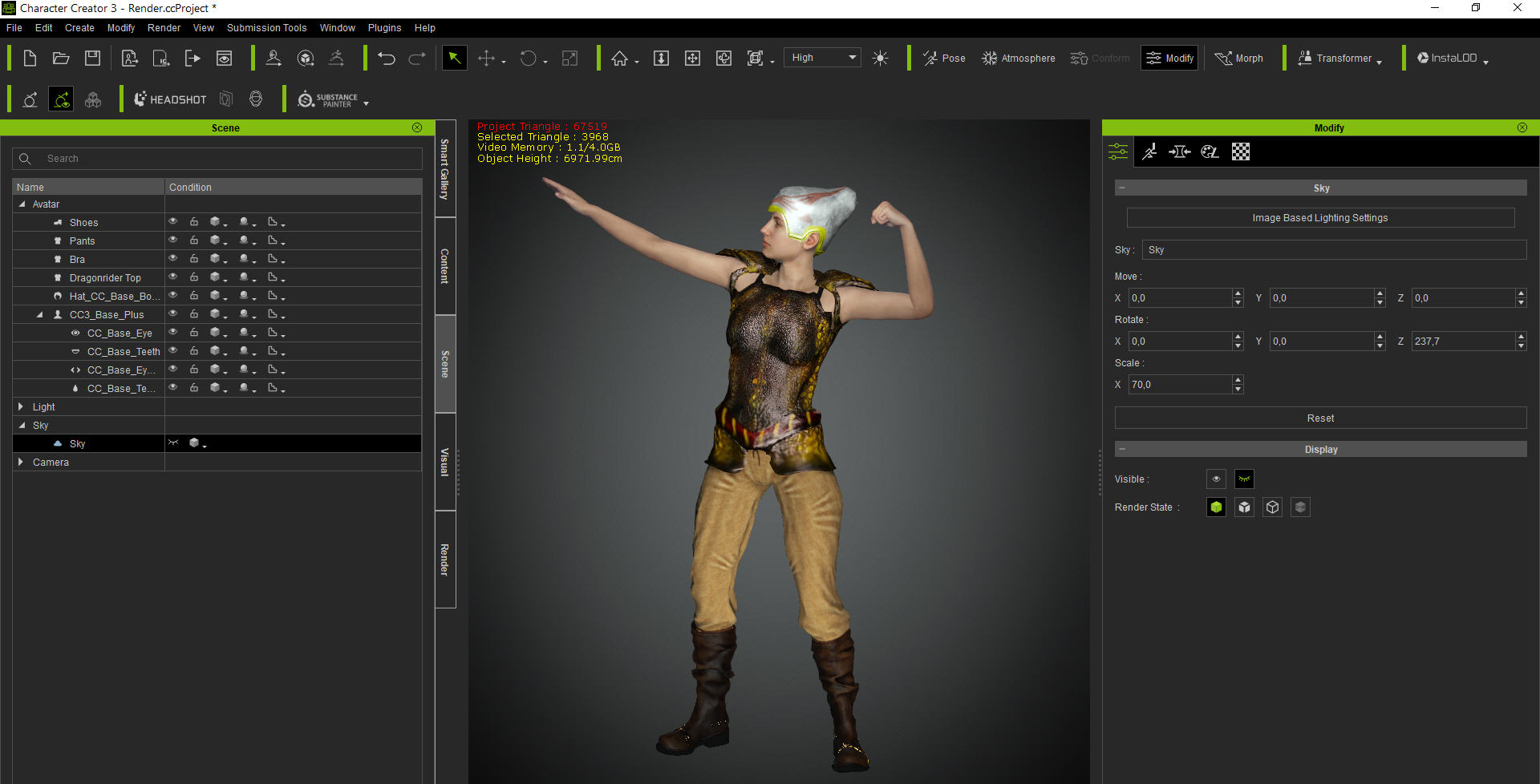Close the Scene panel
This screenshot has height=784, width=1540.
(417, 127)
